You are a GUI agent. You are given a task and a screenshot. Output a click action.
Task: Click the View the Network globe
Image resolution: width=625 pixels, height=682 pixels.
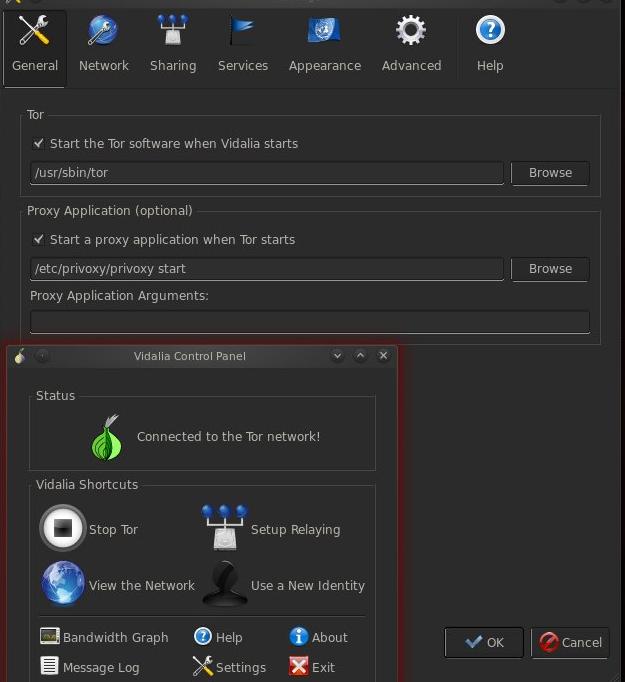tap(63, 585)
